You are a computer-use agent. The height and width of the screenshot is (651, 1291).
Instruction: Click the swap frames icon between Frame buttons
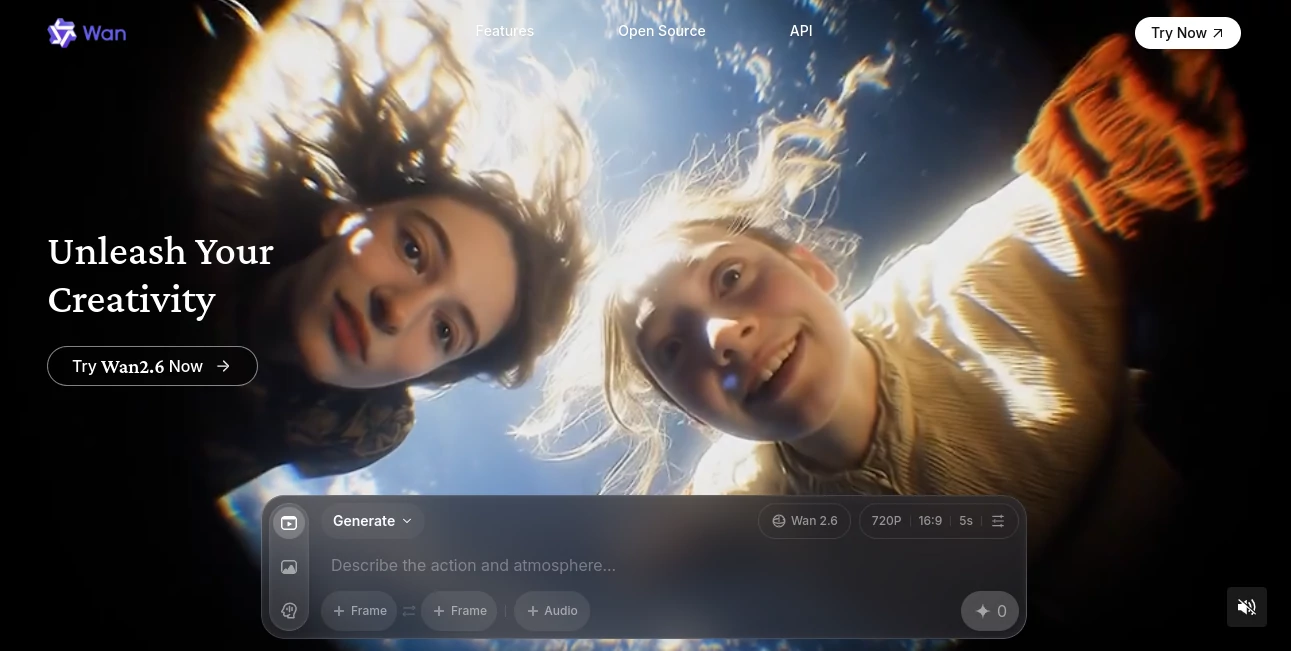click(x=408, y=610)
